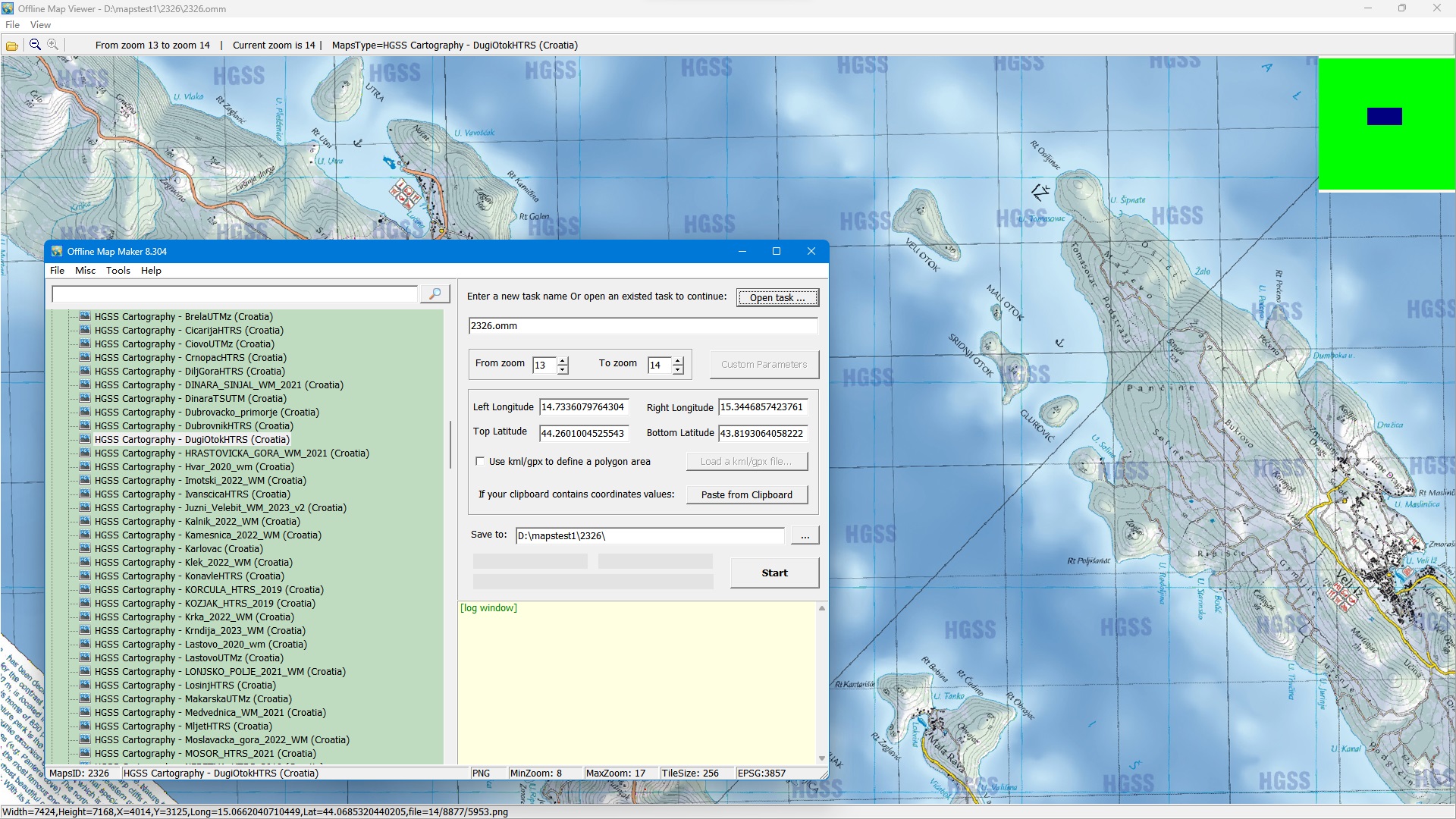
Task: Click the Save to path field
Action: 650,536
